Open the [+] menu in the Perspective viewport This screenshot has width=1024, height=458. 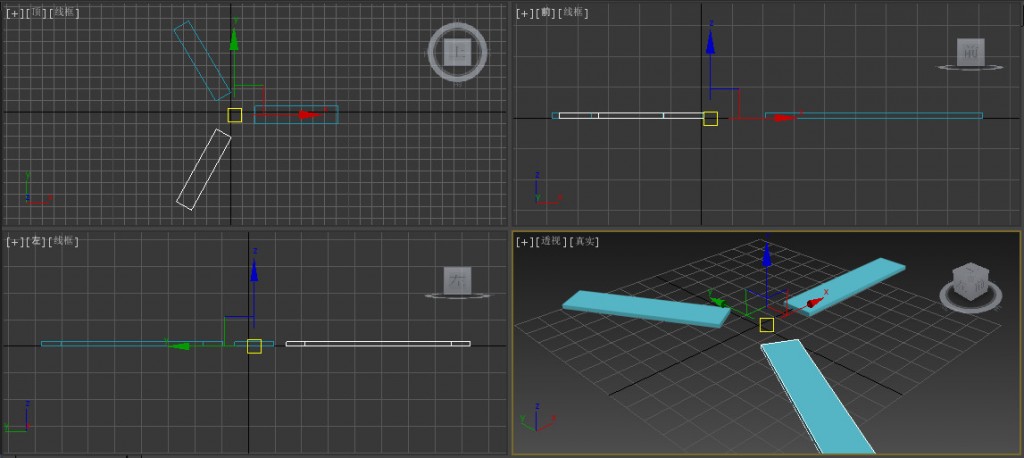[524, 241]
